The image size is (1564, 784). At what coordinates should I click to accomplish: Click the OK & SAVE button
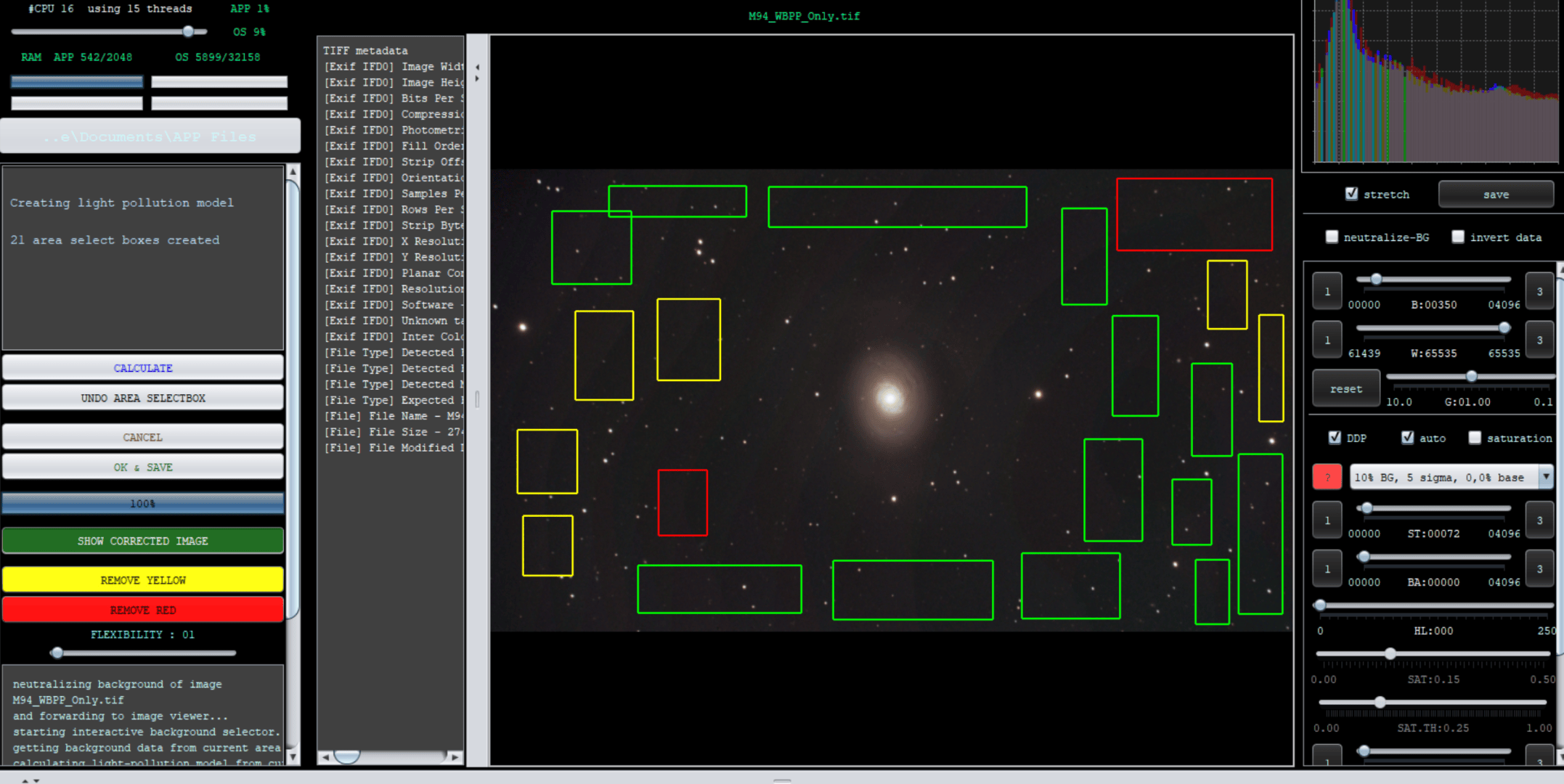click(143, 467)
